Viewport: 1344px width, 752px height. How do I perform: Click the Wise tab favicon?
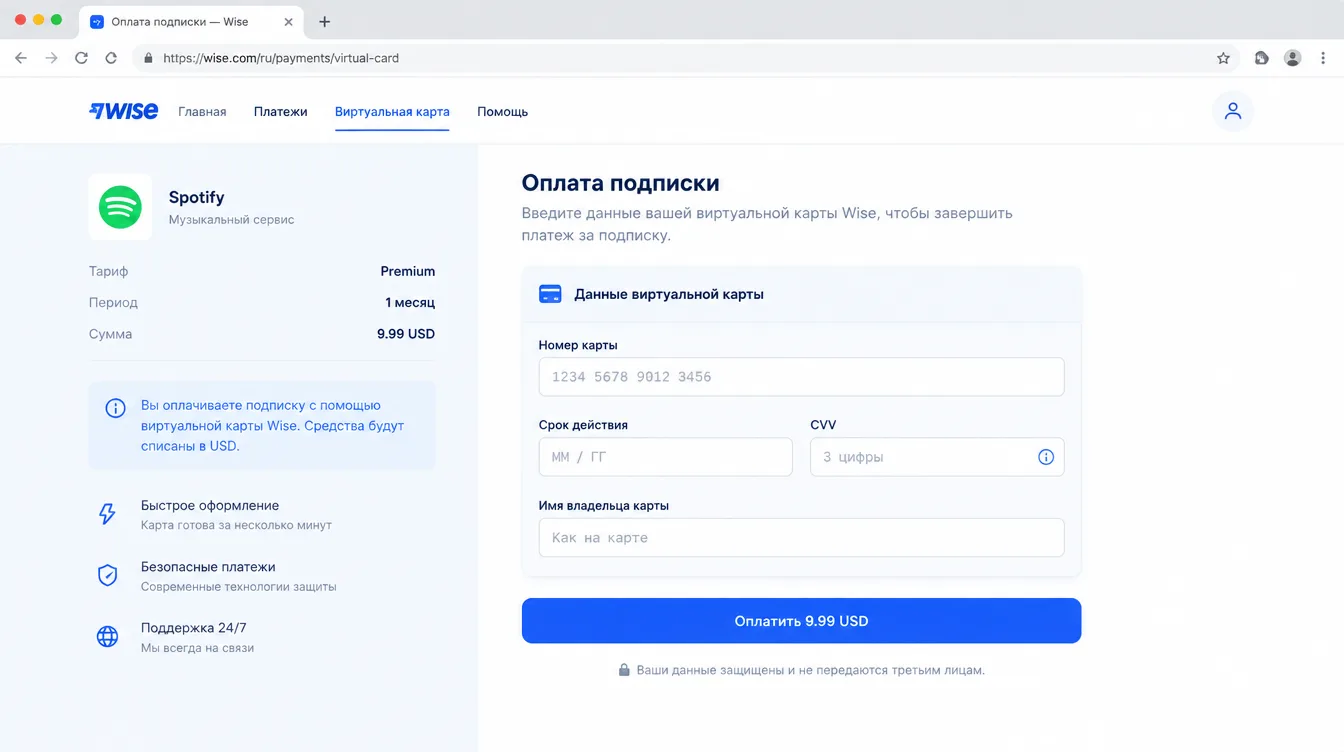tap(97, 21)
